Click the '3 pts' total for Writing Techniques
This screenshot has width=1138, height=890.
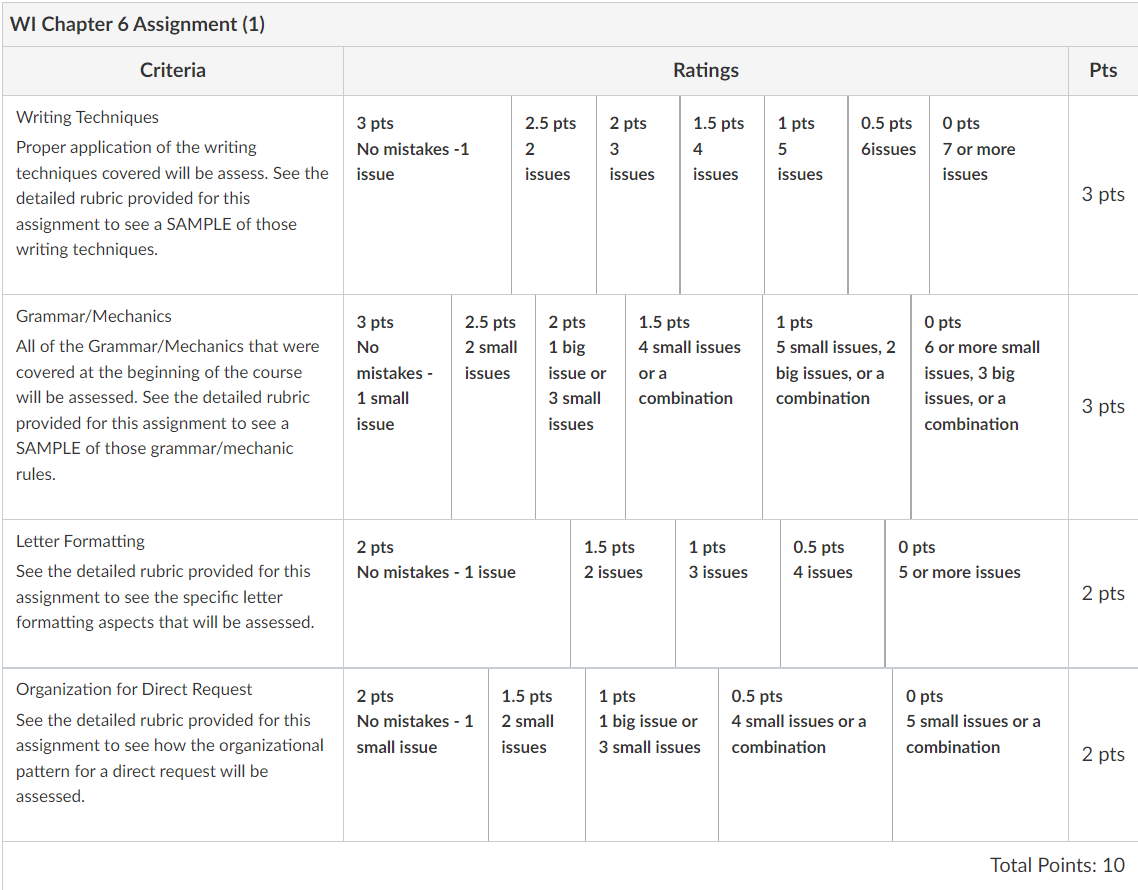click(x=1103, y=195)
